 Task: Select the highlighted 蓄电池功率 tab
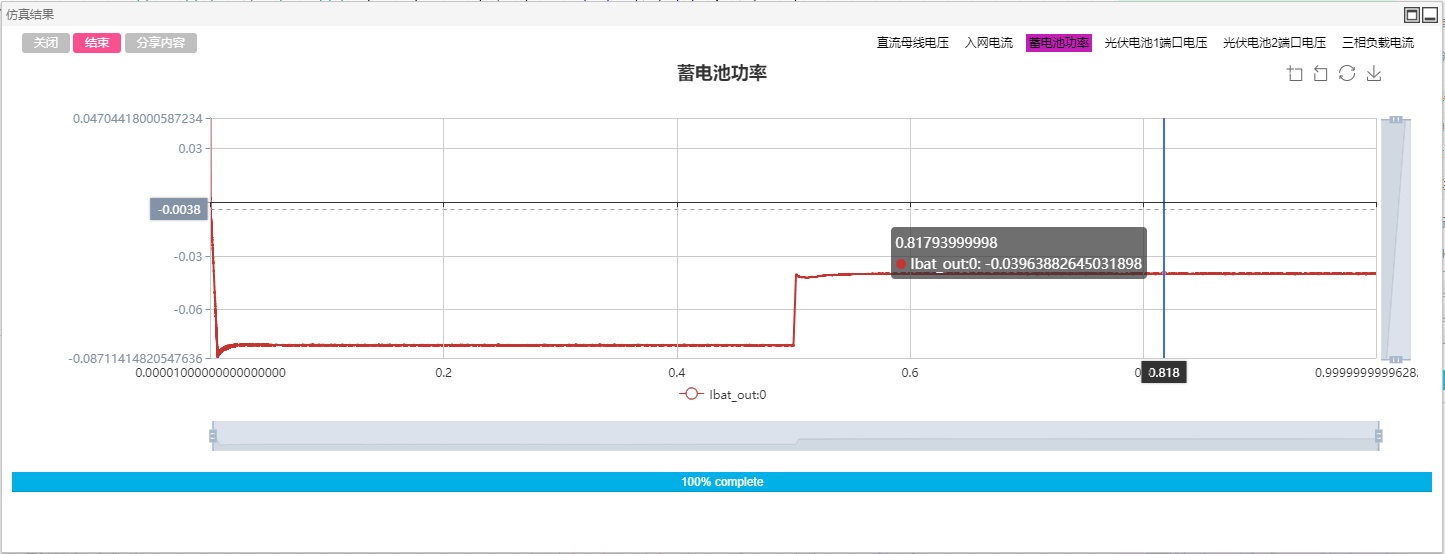click(x=1059, y=43)
